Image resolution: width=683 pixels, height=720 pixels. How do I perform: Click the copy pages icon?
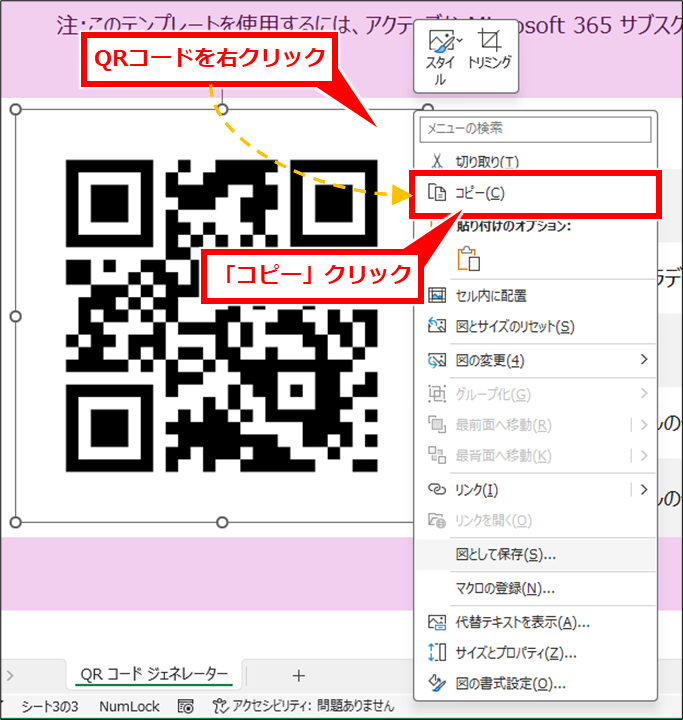click(x=437, y=192)
